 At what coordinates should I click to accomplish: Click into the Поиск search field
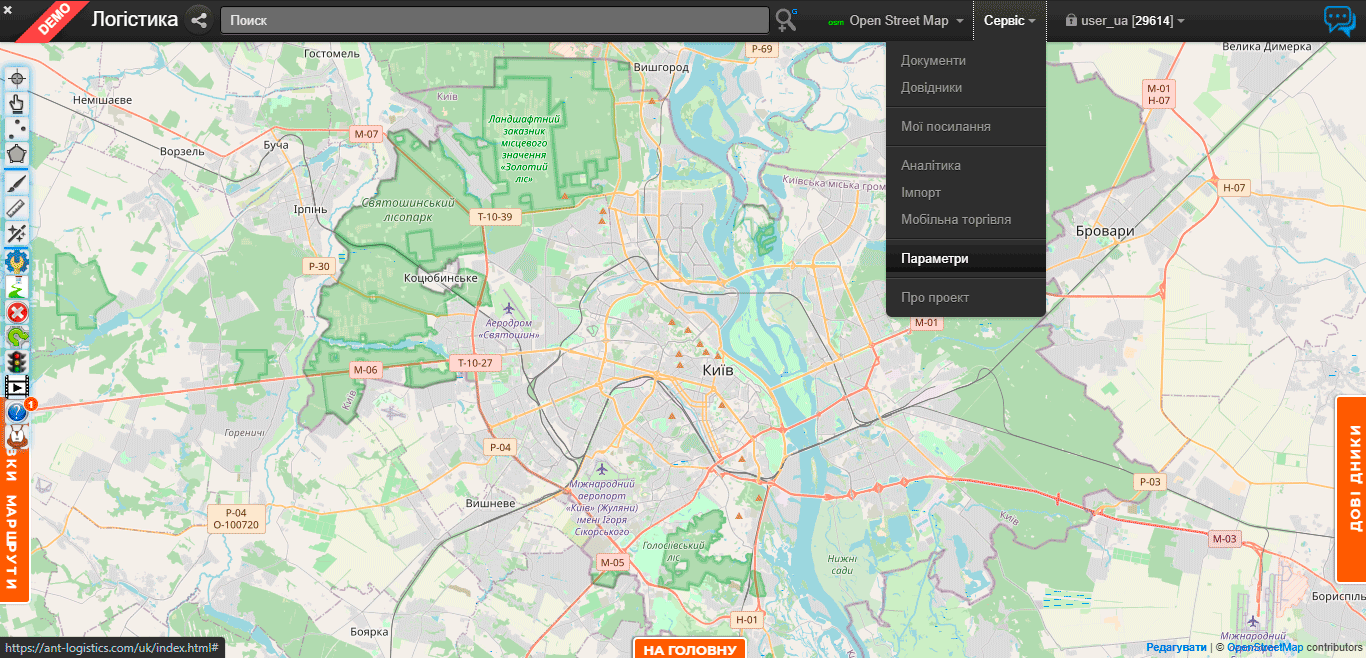(494, 21)
